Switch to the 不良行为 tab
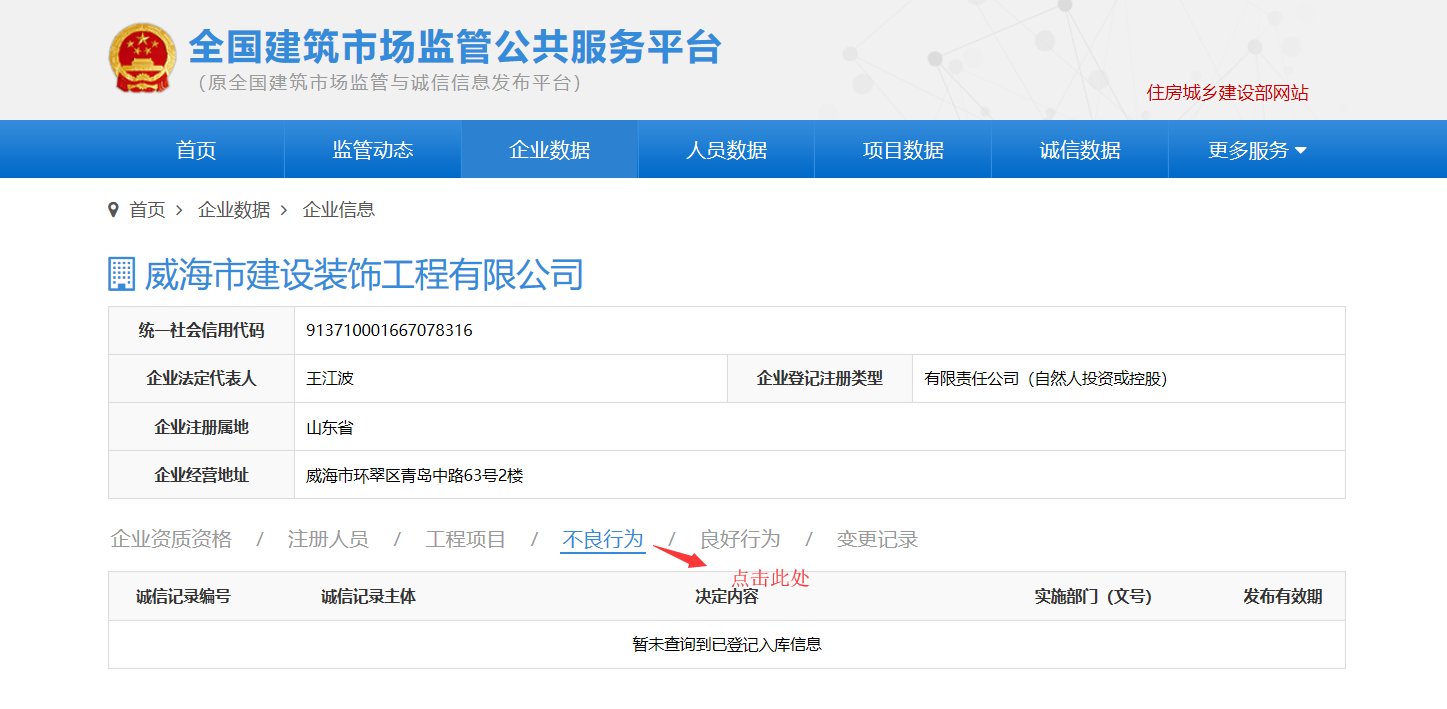The image size is (1447, 709). 602,538
